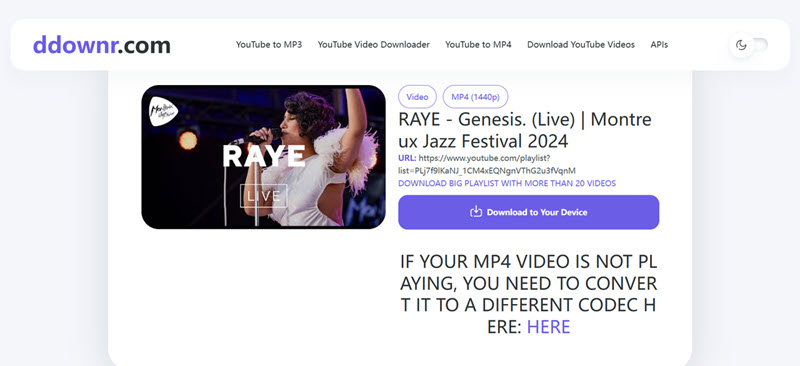Click the RAYE - Genesis. (Live) video title
This screenshot has width=800, height=366.
(525, 130)
